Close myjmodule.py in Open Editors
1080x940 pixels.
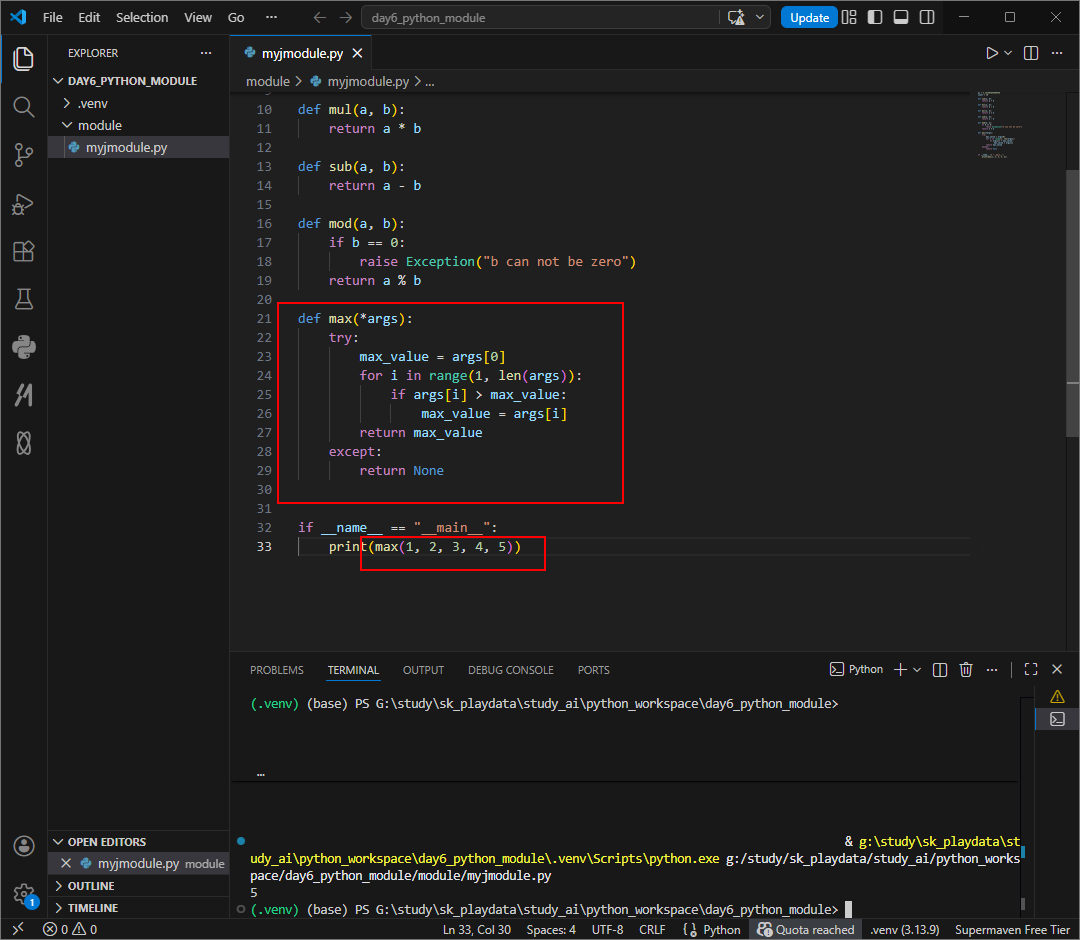66,863
